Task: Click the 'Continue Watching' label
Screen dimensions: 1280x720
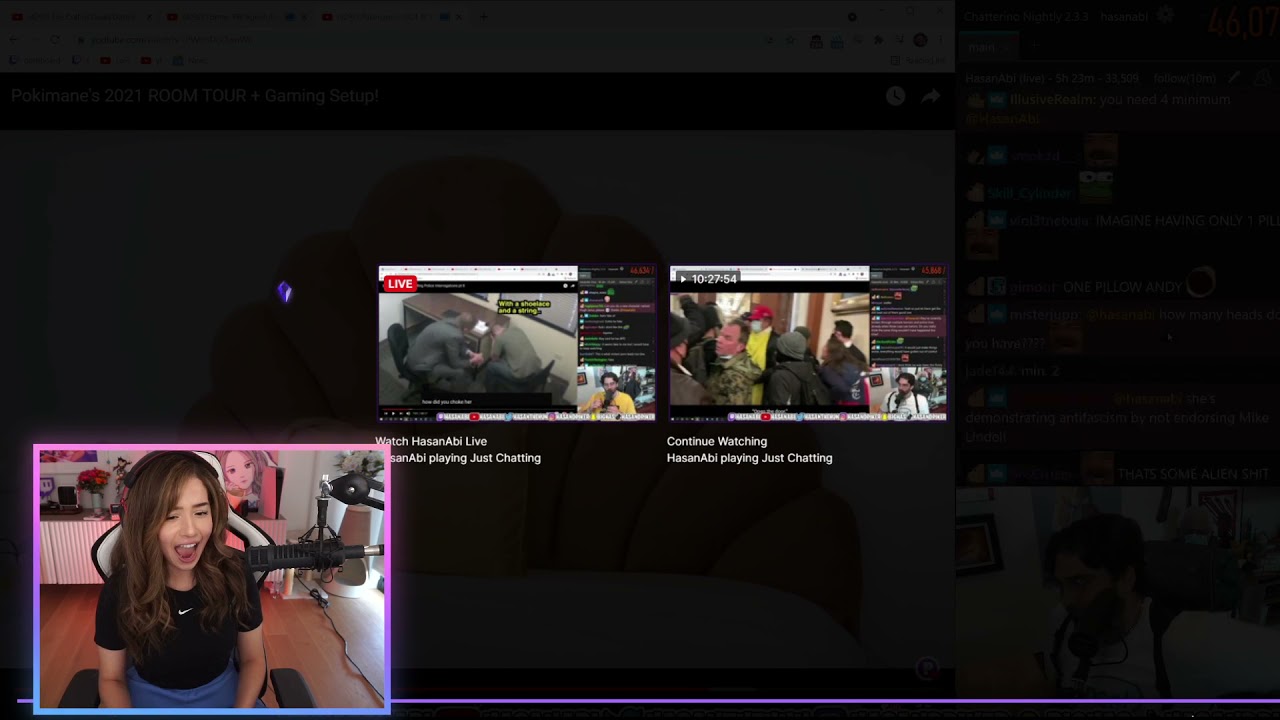Action: (x=717, y=441)
